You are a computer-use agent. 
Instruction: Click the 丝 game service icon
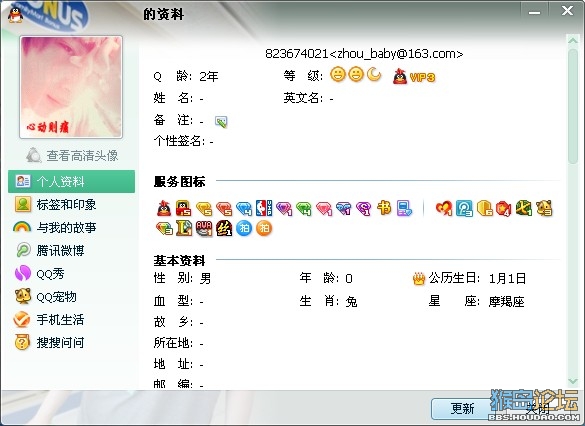(224, 228)
